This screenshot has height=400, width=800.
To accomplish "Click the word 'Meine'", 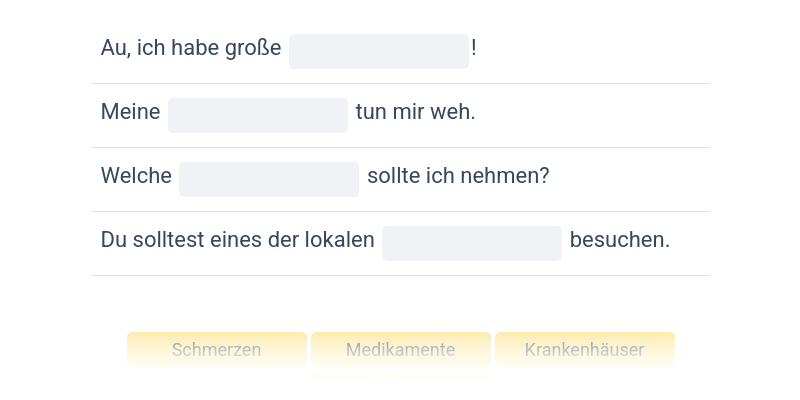I will click(130, 112).
